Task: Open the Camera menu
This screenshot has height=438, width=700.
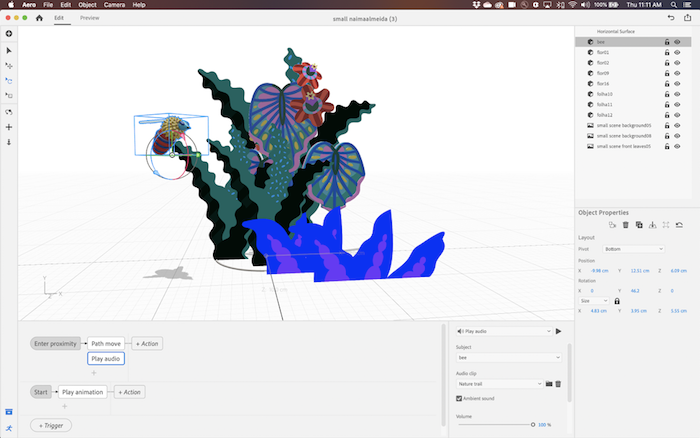Action: tap(114, 5)
